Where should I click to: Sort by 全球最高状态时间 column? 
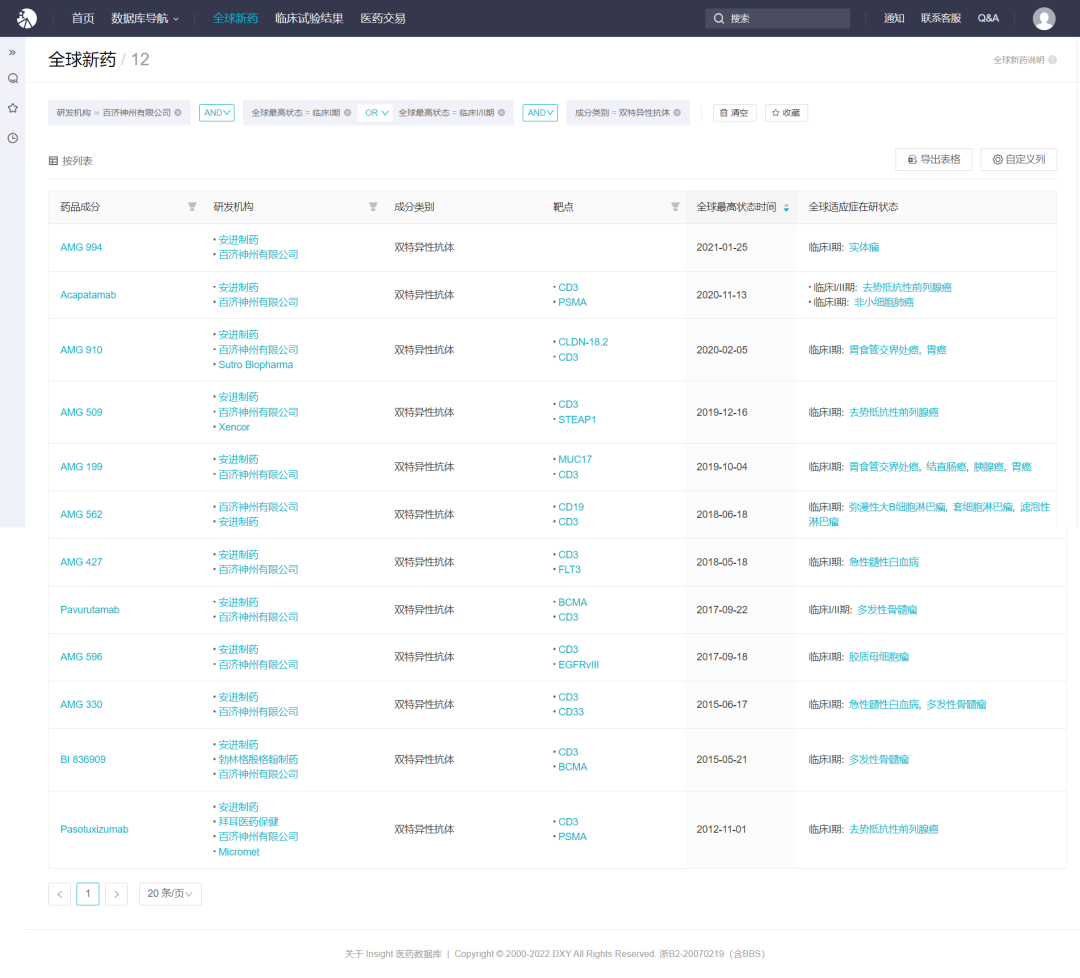pyautogui.click(x=786, y=207)
